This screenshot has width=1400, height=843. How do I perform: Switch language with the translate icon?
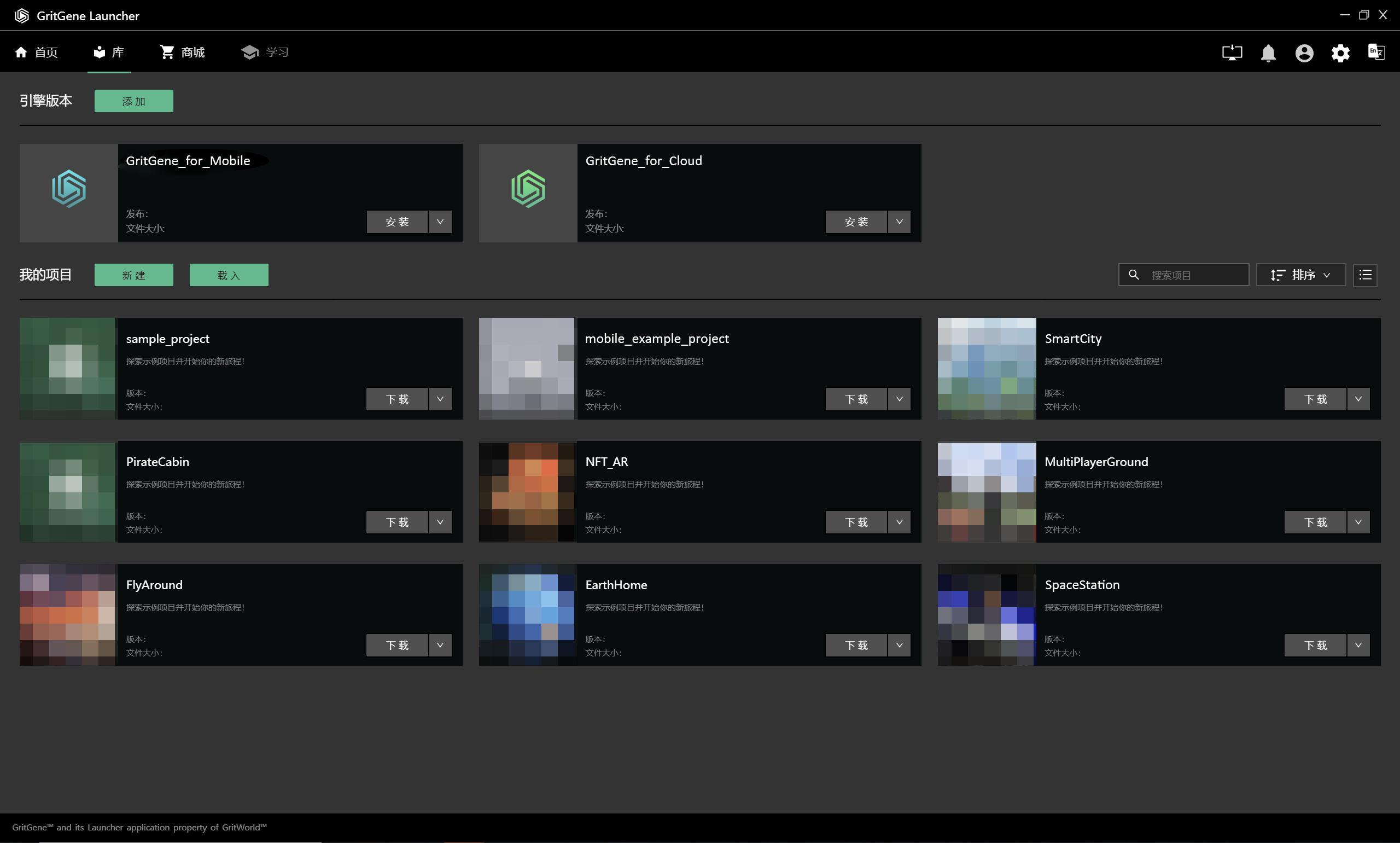point(1376,51)
